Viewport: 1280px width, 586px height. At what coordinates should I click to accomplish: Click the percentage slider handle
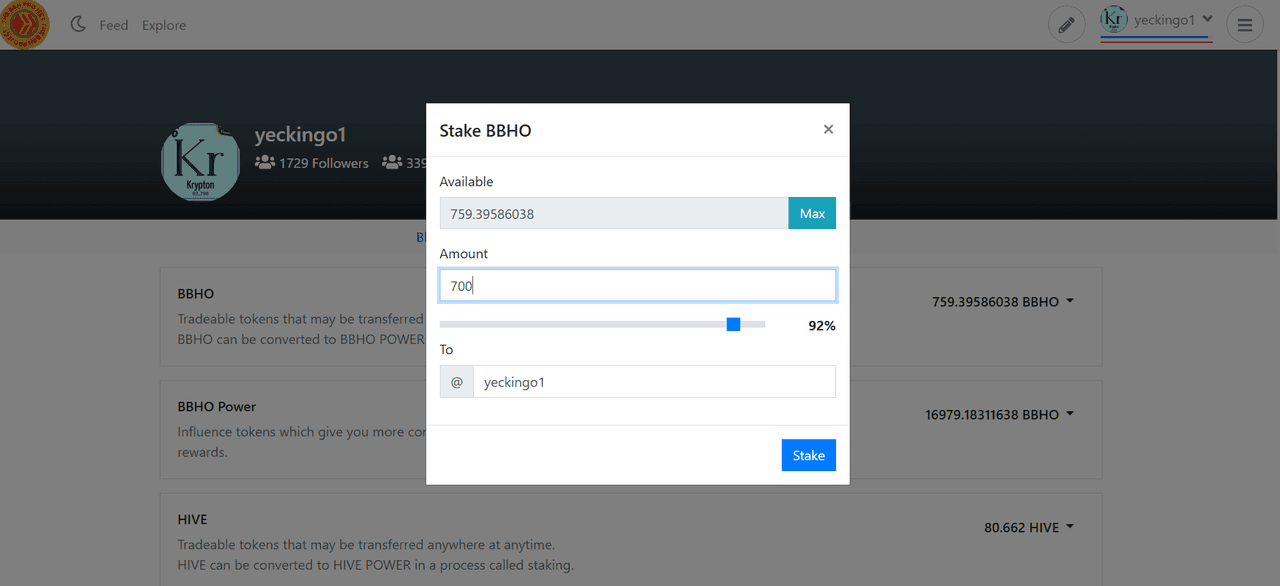click(733, 324)
